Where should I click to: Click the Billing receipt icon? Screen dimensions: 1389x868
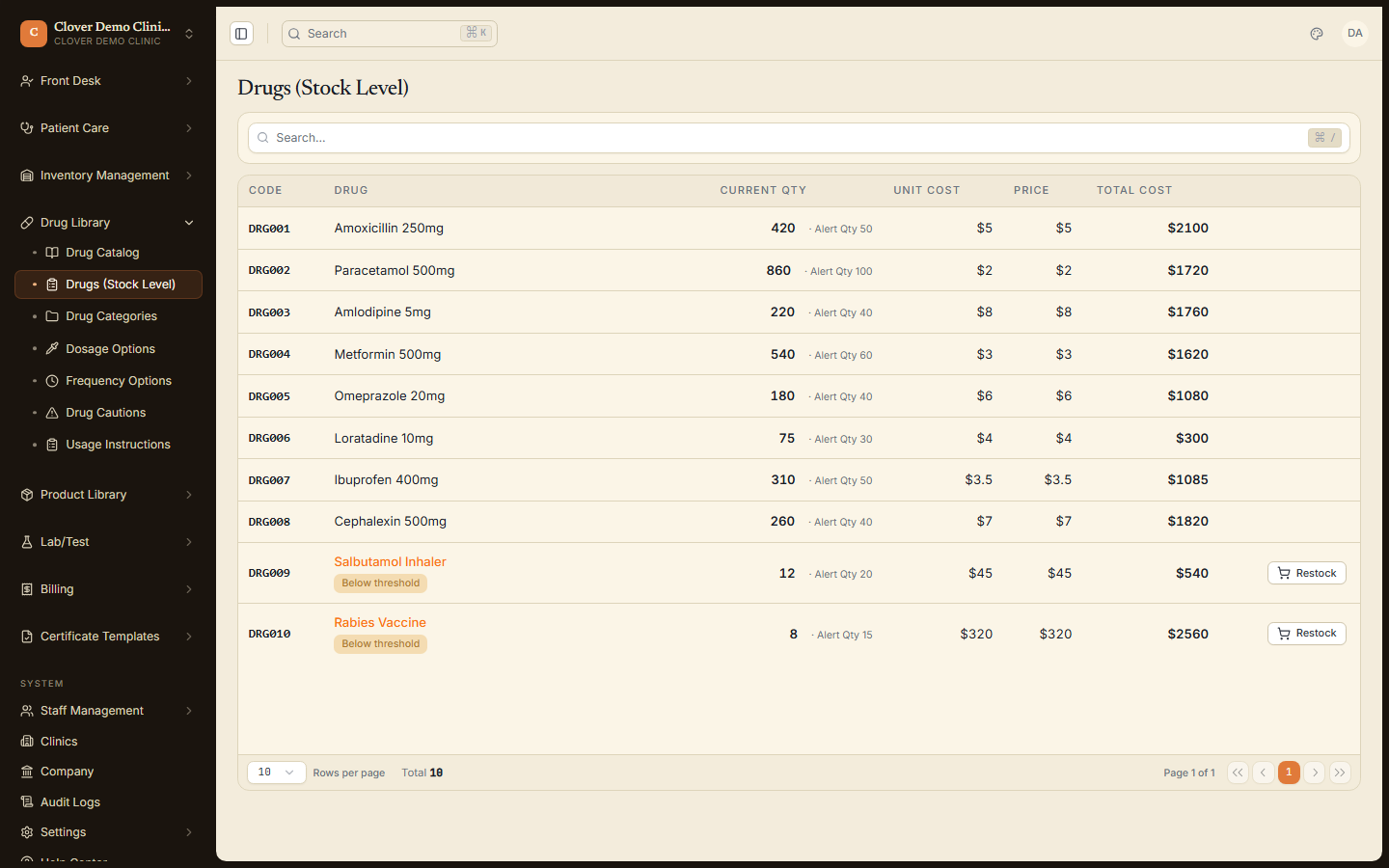tap(27, 589)
